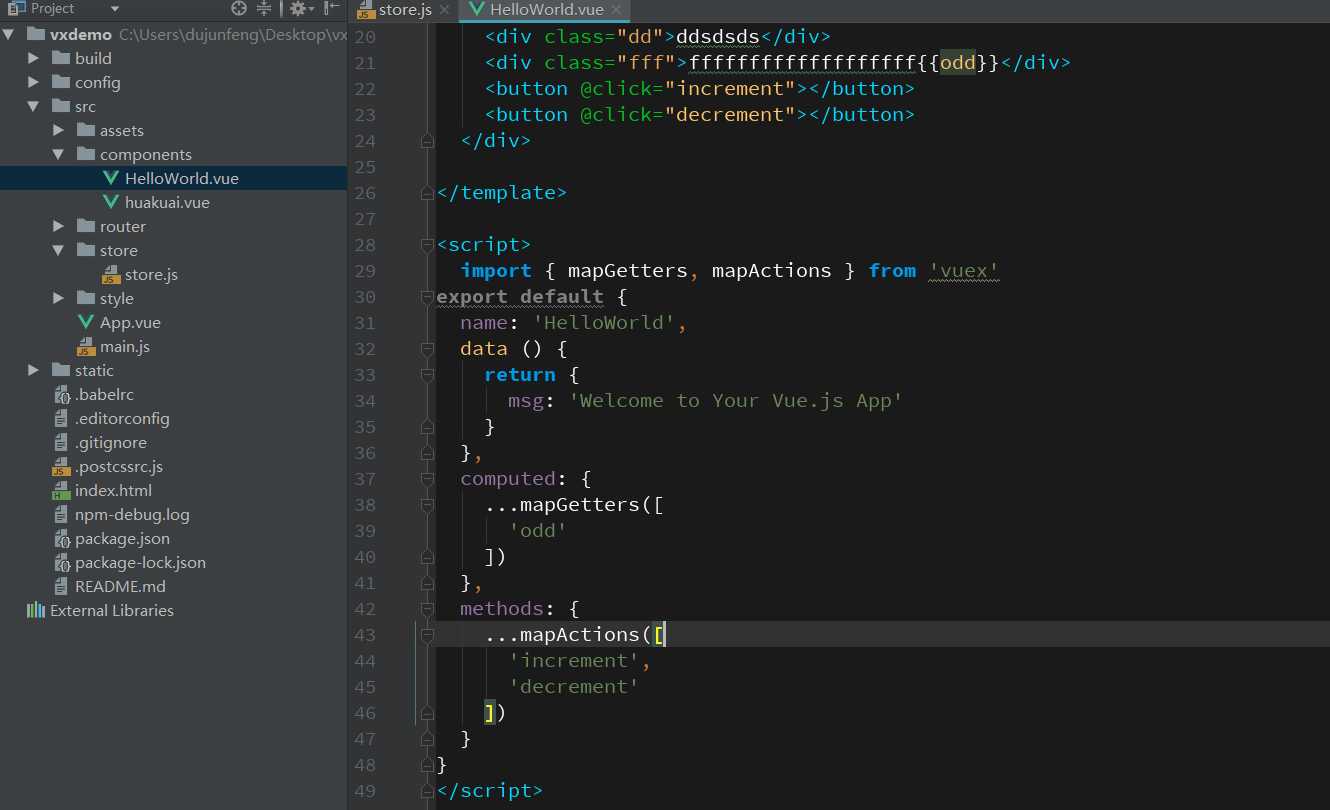Click the 'Welcome to Your Vue.js App' string
Image resolution: width=1330 pixels, height=810 pixels.
pyautogui.click(x=736, y=400)
